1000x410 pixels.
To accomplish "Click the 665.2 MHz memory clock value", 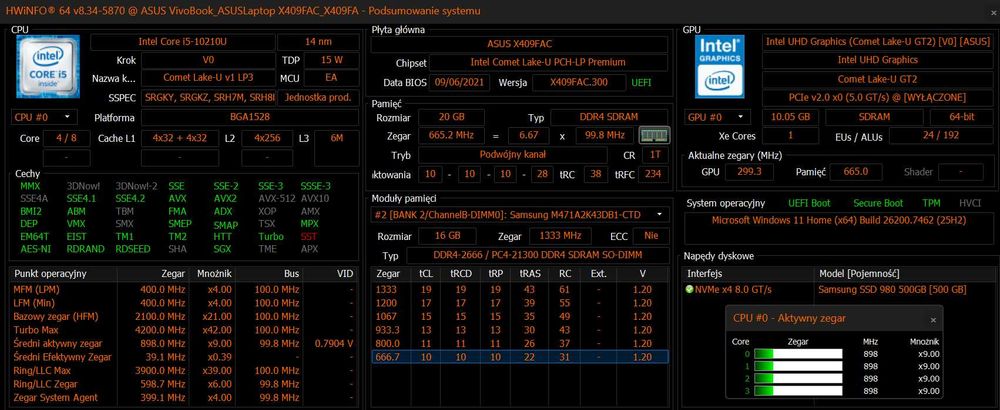I will click(x=451, y=136).
